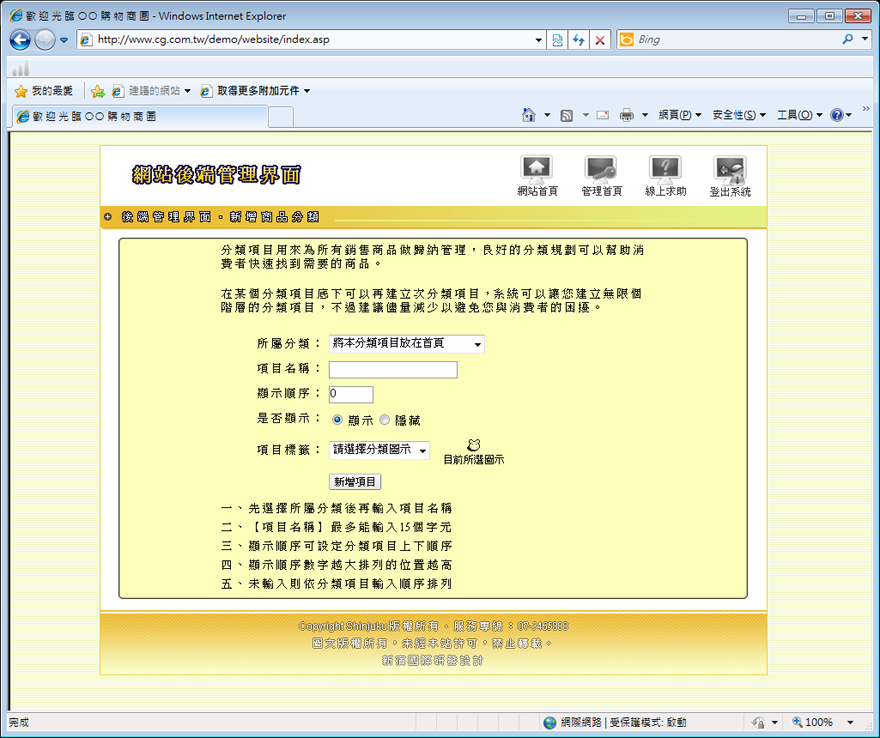Open the zoom level 100% dropdown

point(850,722)
